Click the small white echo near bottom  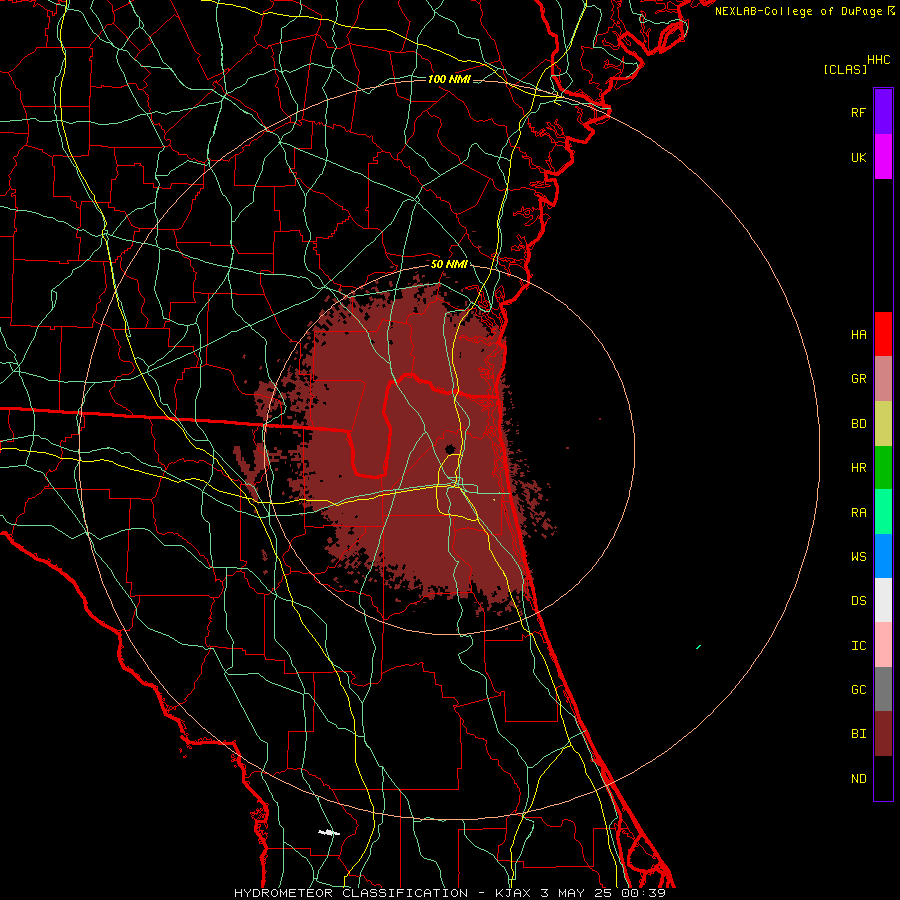(329, 832)
